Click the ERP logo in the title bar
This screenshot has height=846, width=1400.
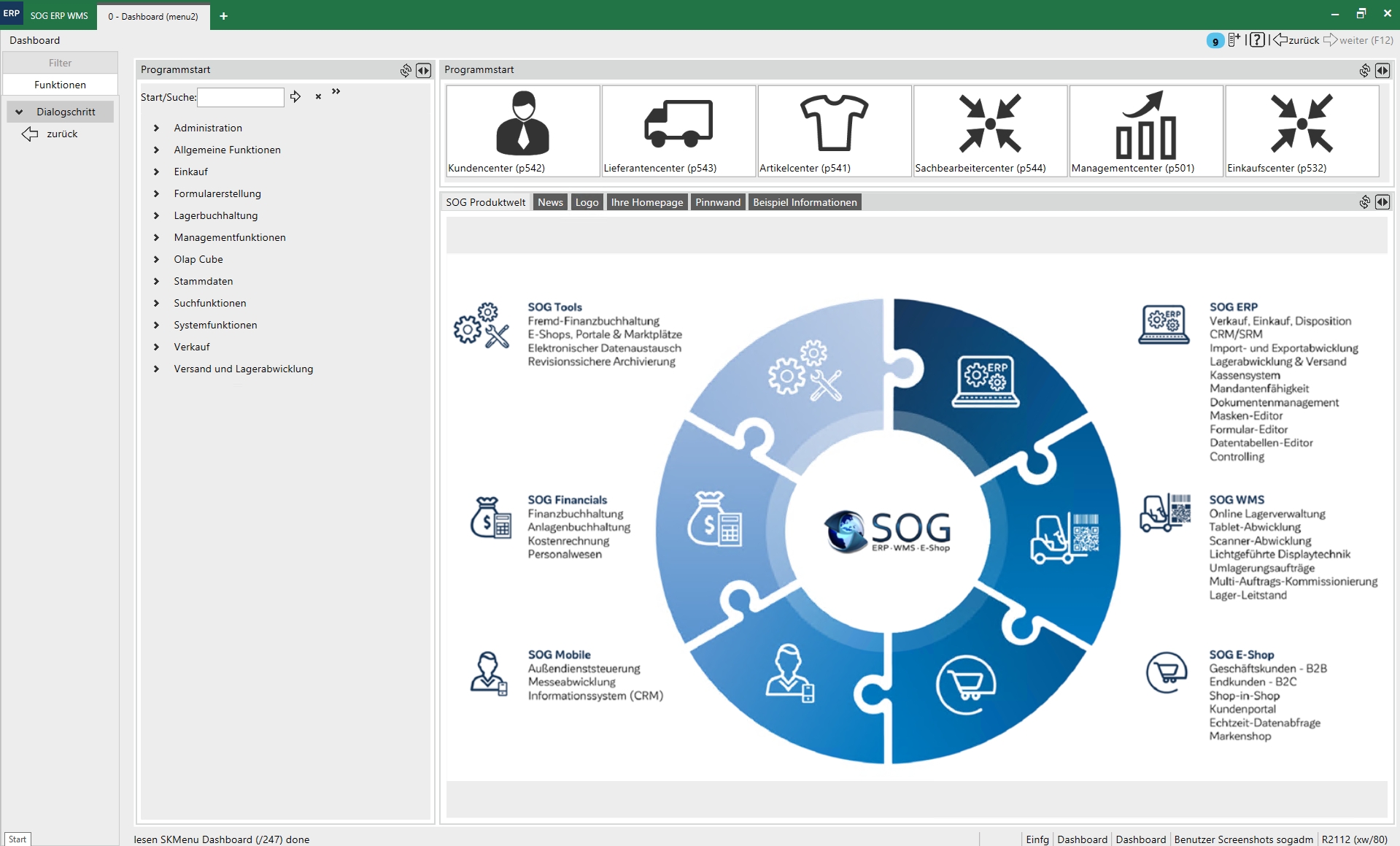(x=12, y=14)
